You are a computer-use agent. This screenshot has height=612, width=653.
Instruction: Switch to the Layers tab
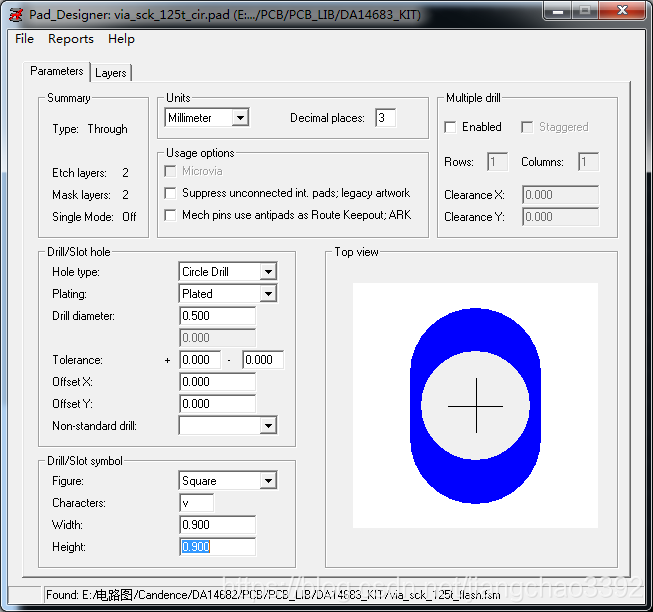[x=111, y=73]
